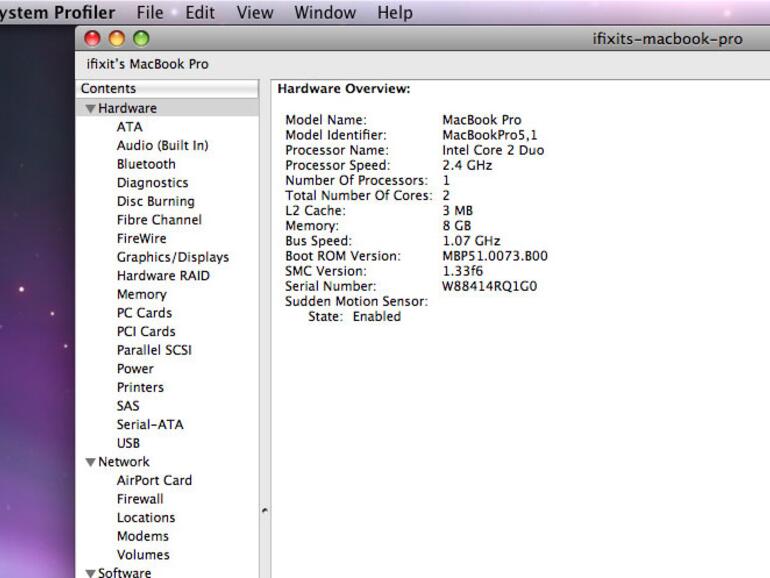The width and height of the screenshot is (770, 578).
Task: Select ATA in the Hardware list
Action: point(130,127)
